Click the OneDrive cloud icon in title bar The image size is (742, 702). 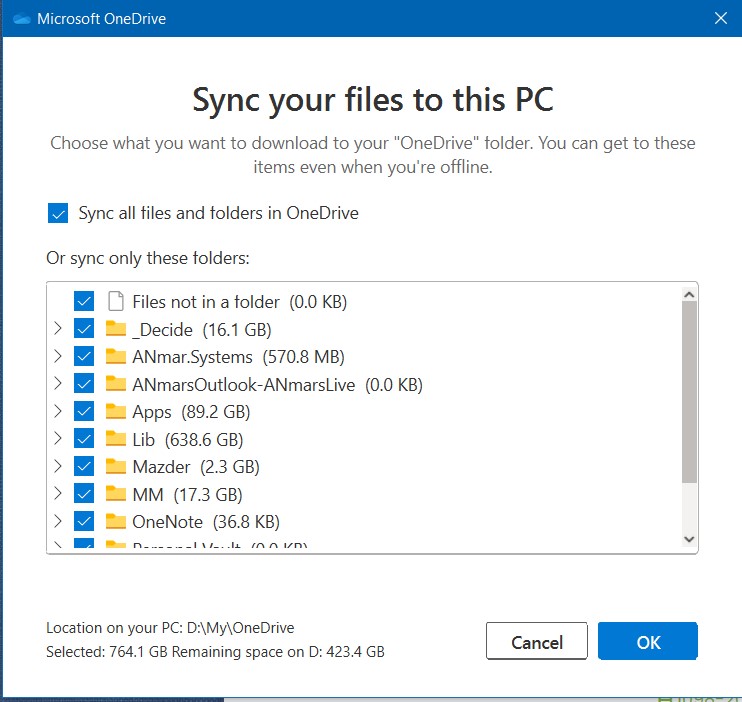tap(20, 18)
